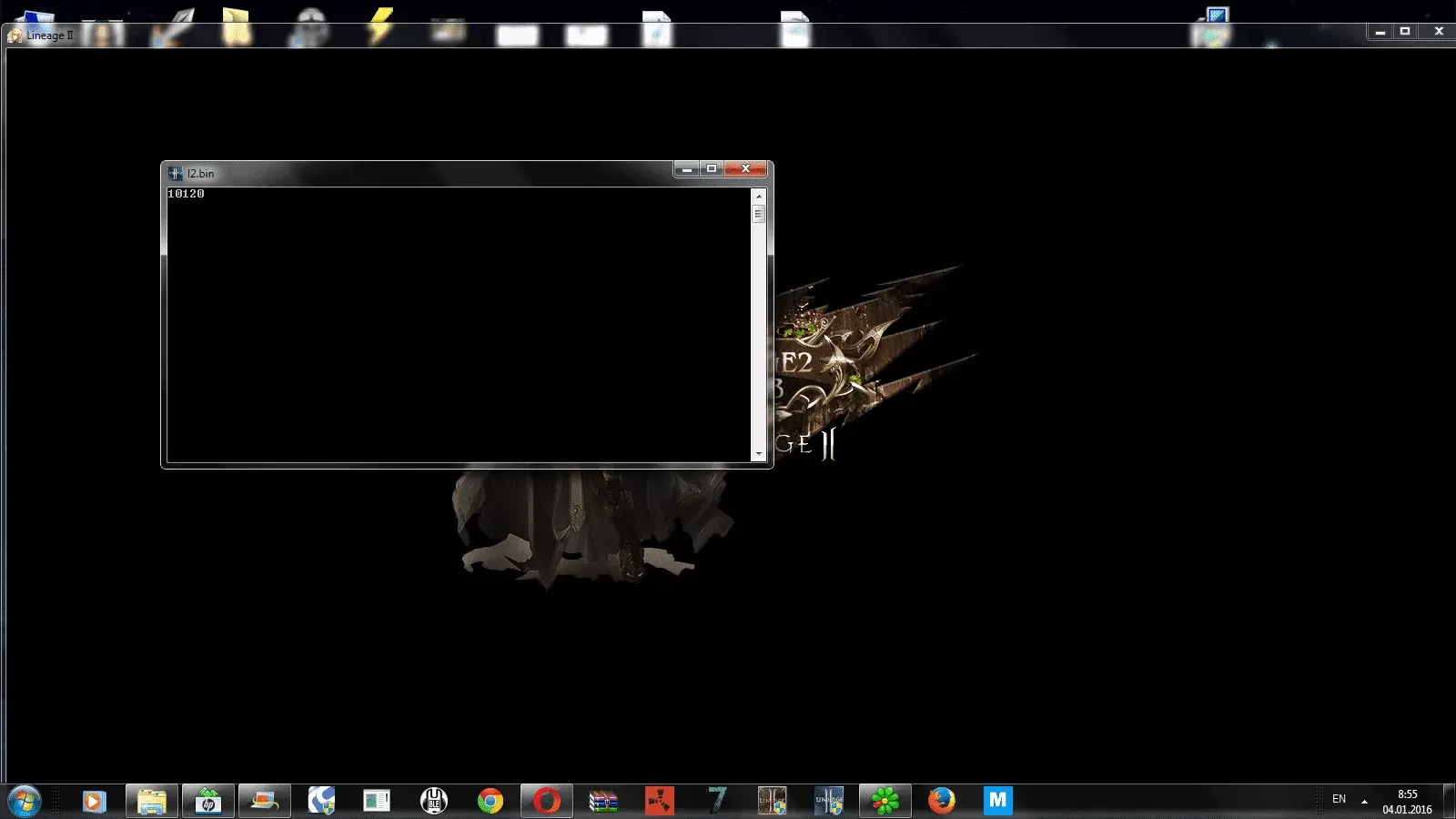The width and height of the screenshot is (1456, 819).
Task: Minimize the Lineage II window
Action: click(x=1380, y=32)
